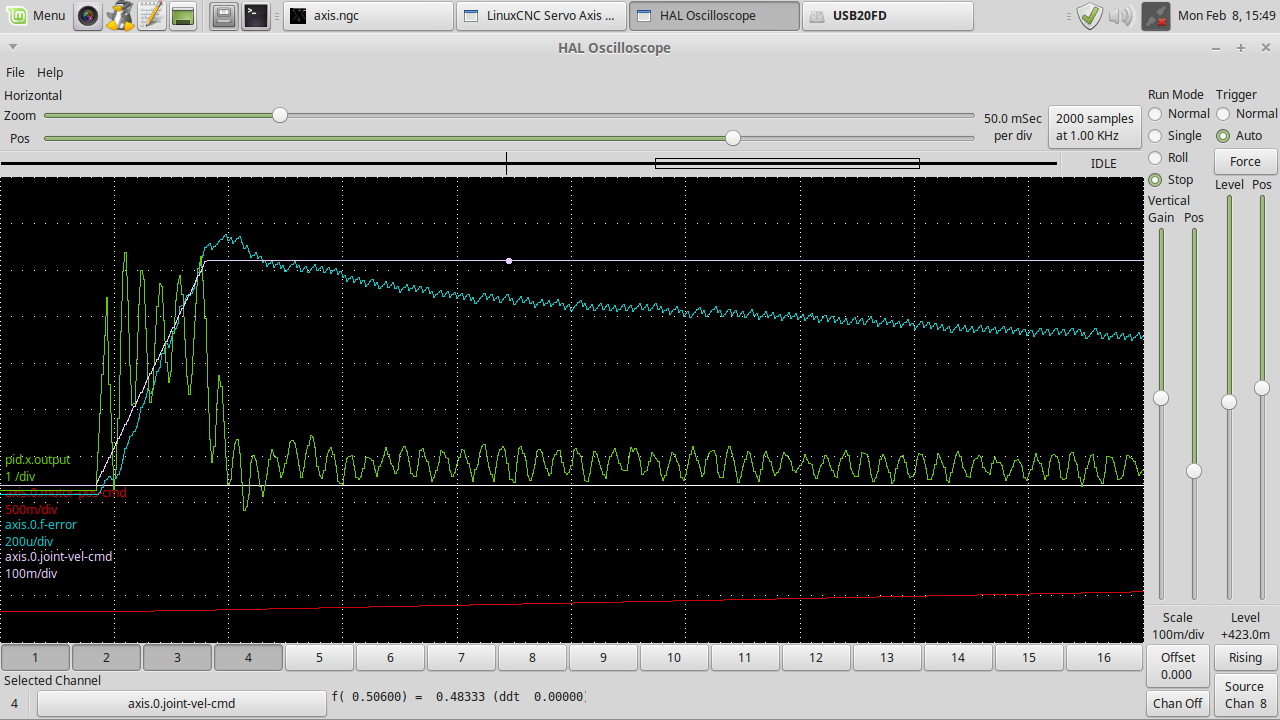Click the green show-desktop panel icon
Image resolution: width=1280 pixels, height=720 pixels.
pyautogui.click(x=182, y=15)
